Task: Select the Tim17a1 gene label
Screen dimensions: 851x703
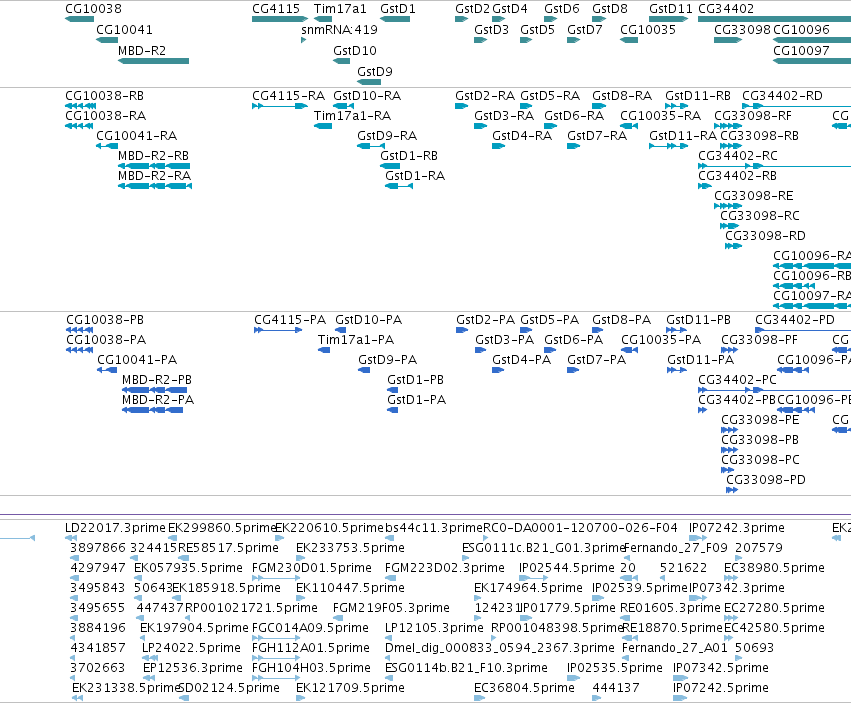Action: [340, 9]
